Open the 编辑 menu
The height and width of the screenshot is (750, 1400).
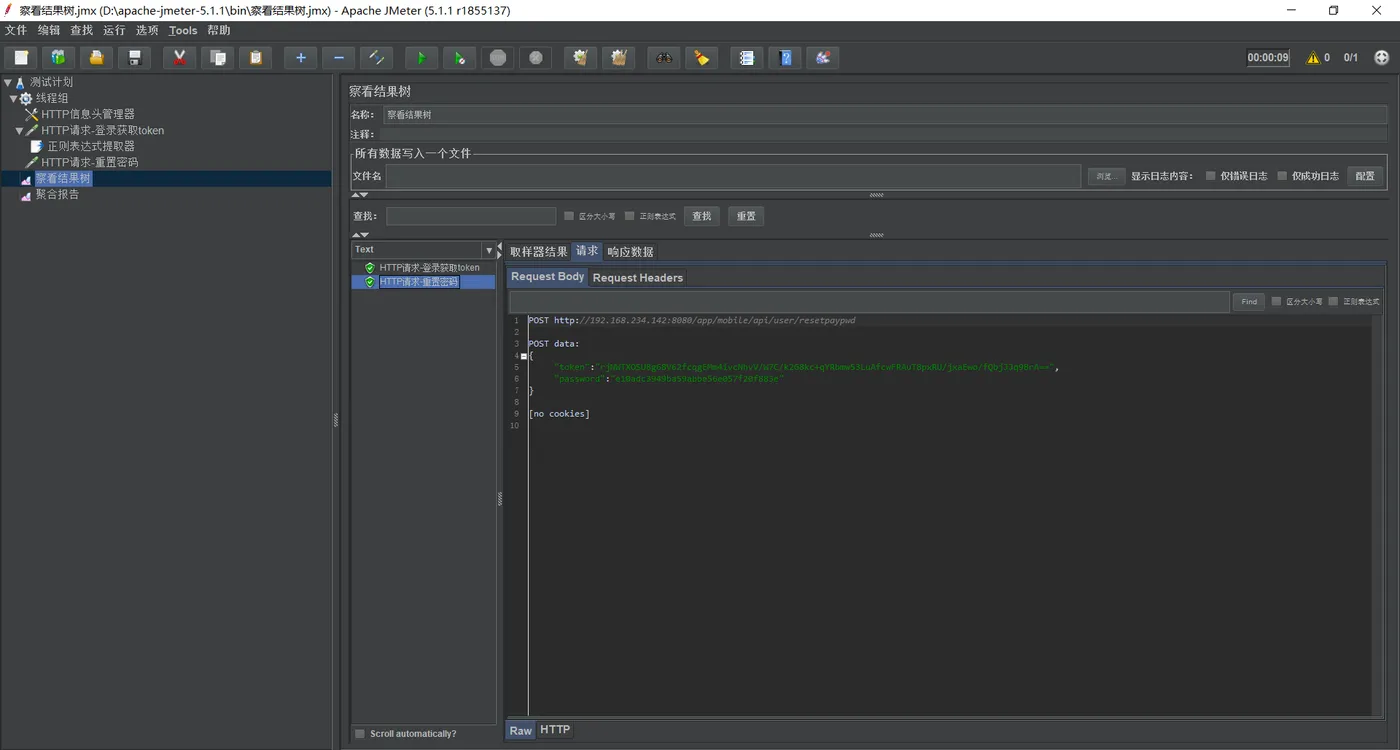coord(49,31)
